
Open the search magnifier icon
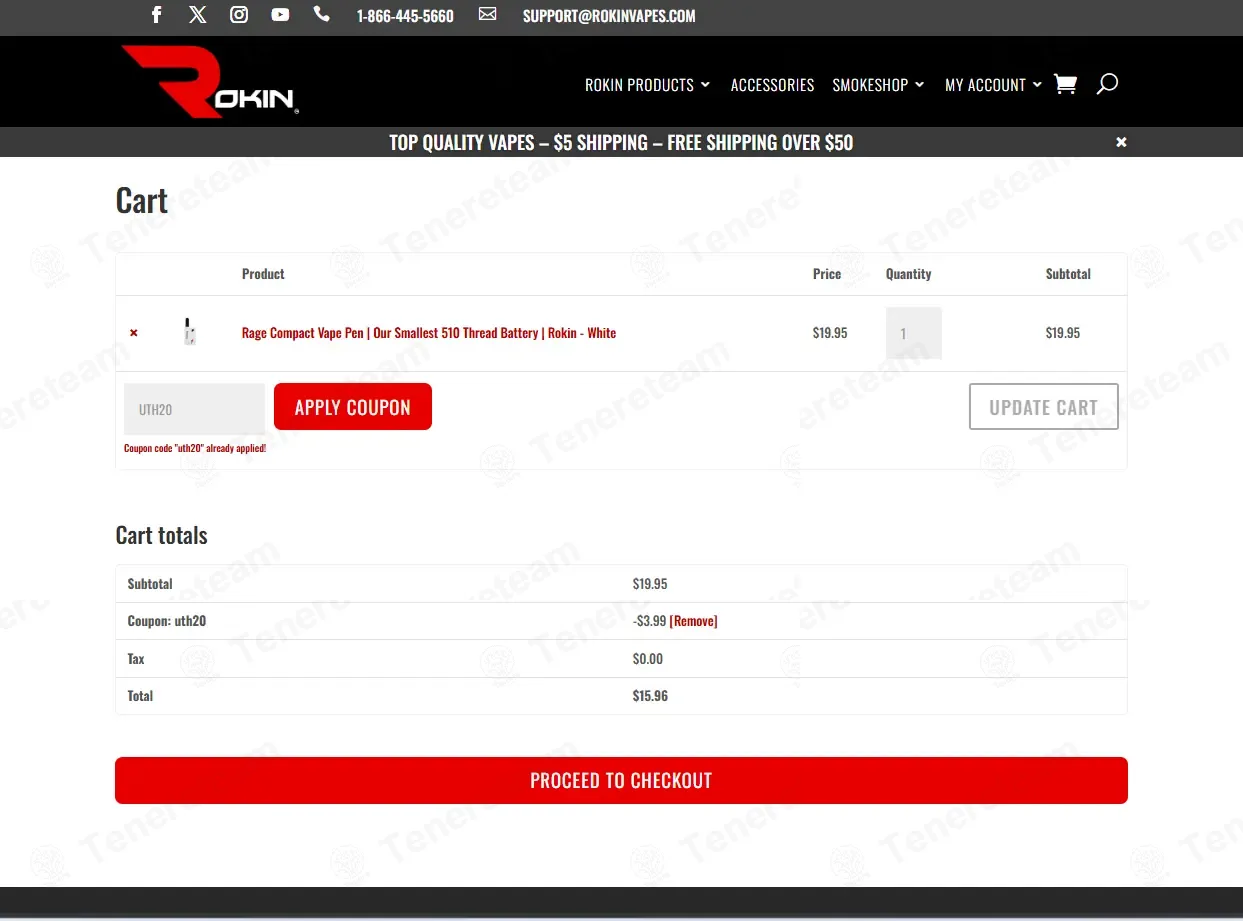(x=1107, y=84)
